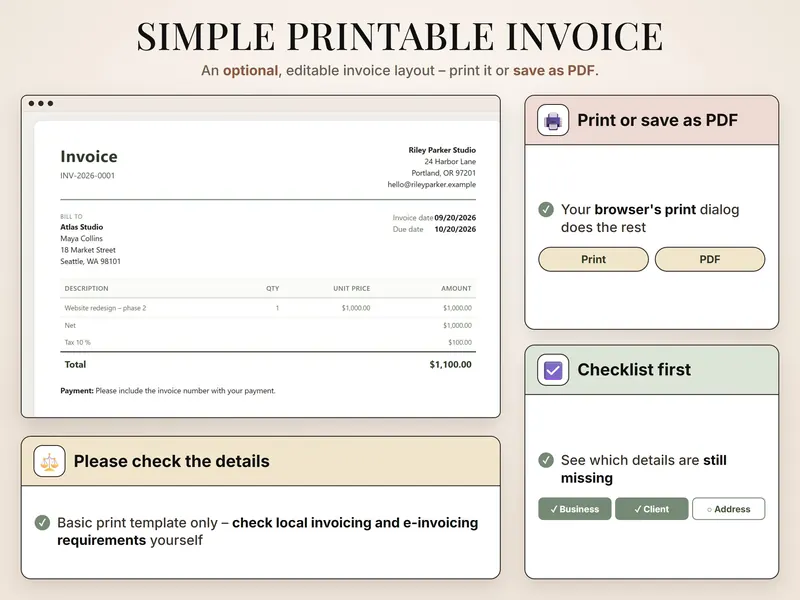Screen dimensions: 800x600
Task: Click the Maya Collins contact name
Action: [82, 238]
